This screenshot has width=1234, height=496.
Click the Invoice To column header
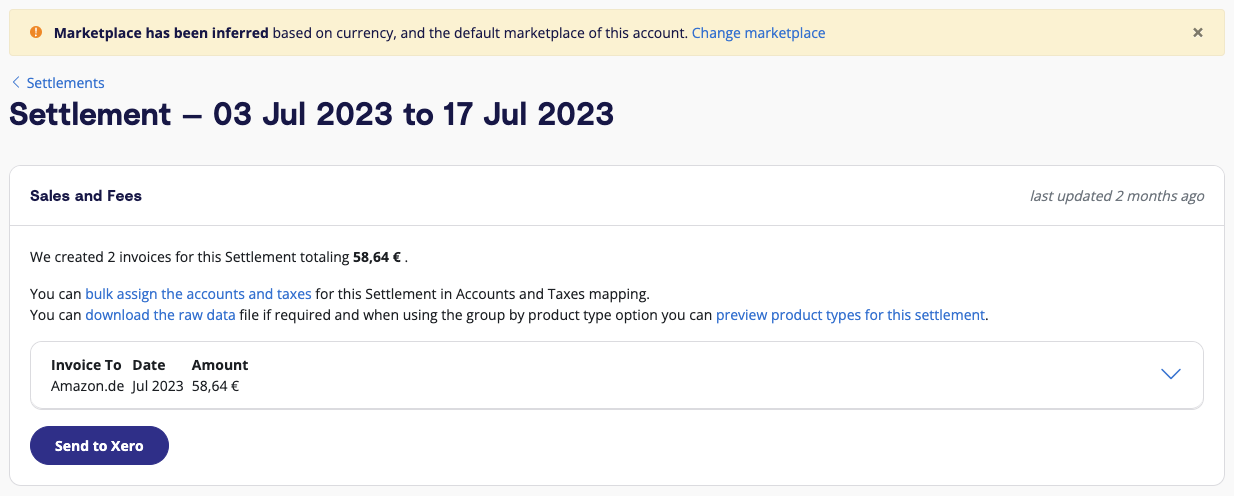(x=86, y=365)
